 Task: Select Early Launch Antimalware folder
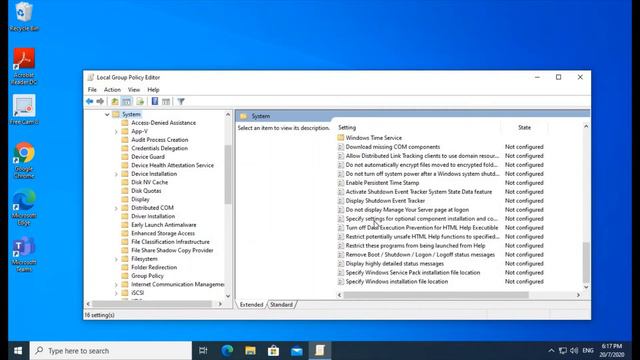[x=164, y=225]
